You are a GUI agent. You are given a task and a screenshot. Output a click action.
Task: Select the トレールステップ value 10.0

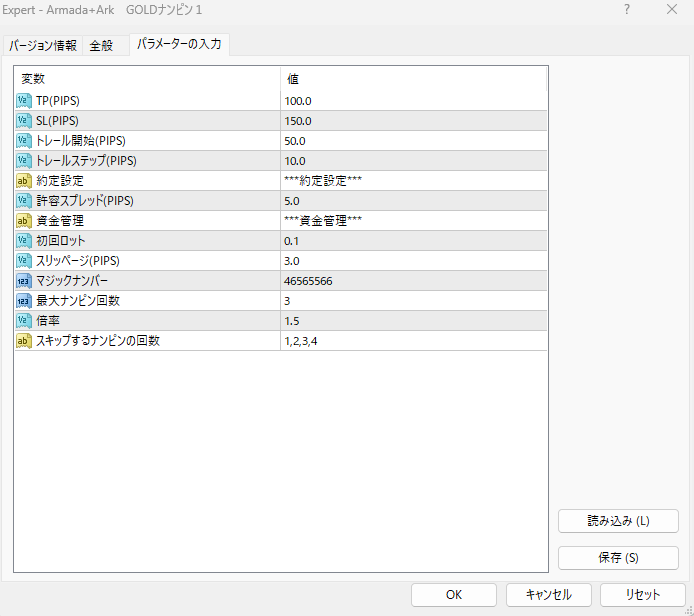pos(295,161)
